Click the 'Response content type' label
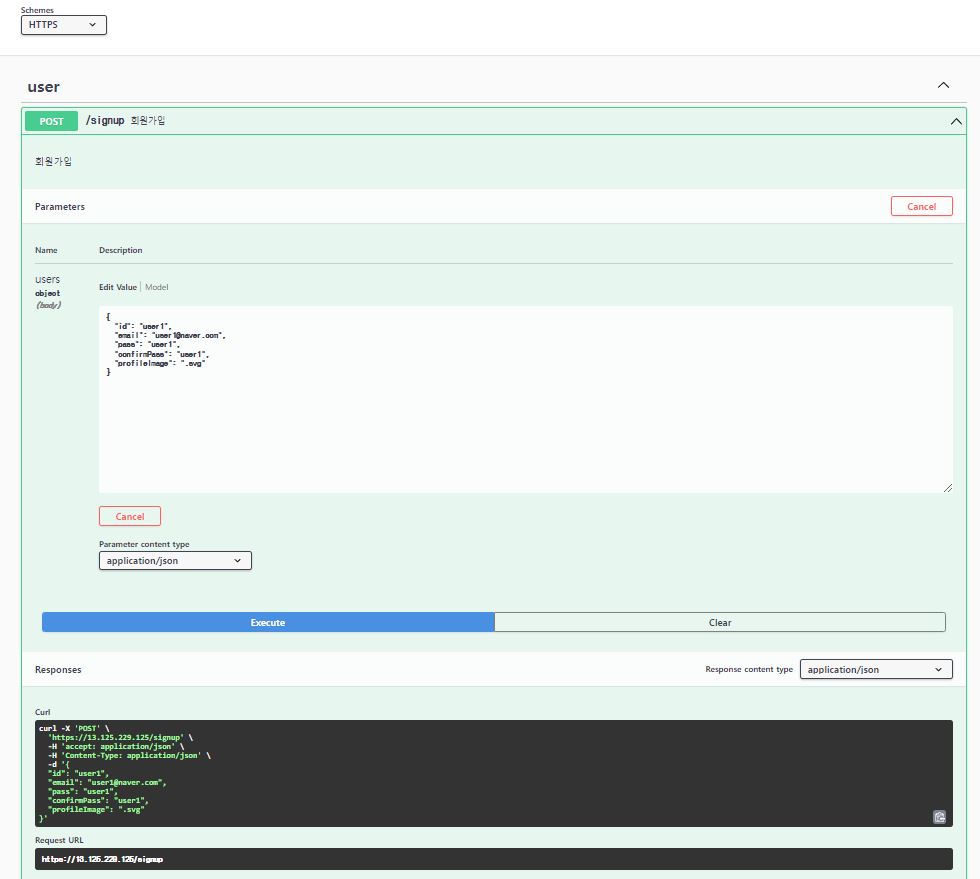 749,669
